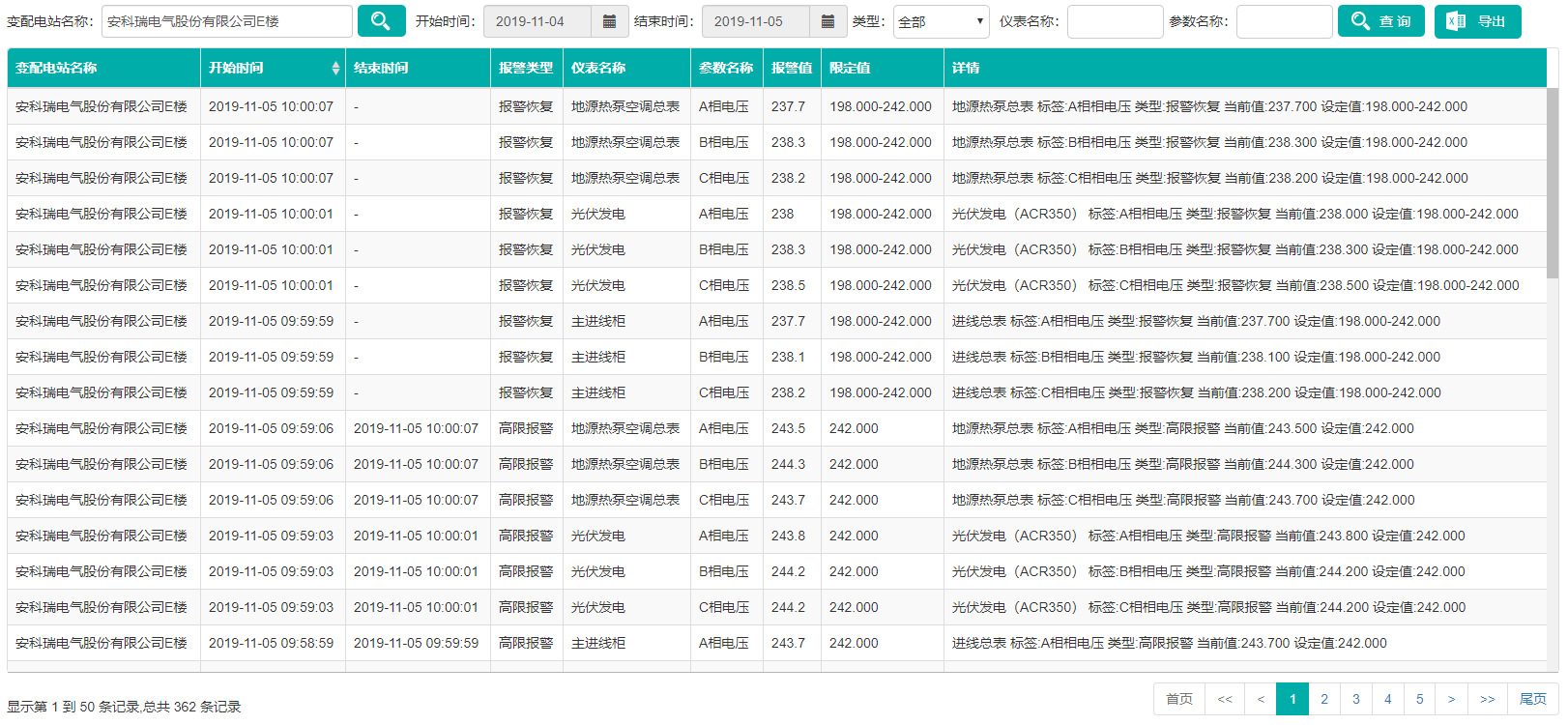Jump to last page with 尾页
The image size is (1568, 725).
1532,699
